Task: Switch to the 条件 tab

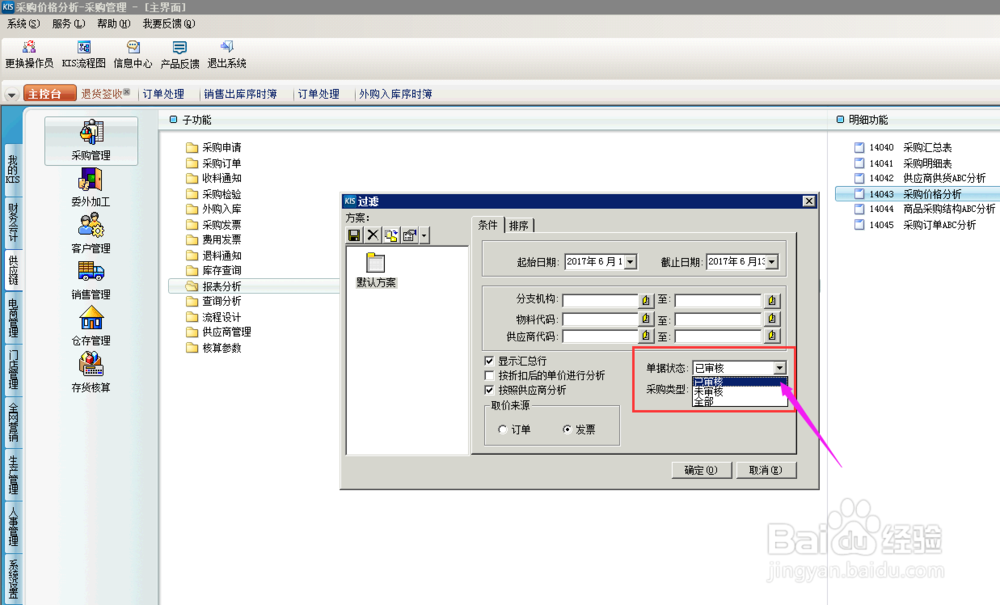Action: [x=488, y=225]
